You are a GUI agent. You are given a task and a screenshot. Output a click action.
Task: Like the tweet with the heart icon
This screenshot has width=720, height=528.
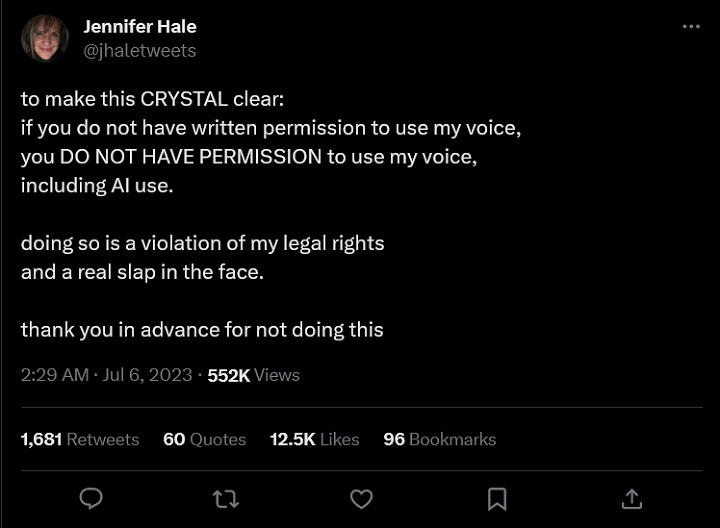click(361, 498)
